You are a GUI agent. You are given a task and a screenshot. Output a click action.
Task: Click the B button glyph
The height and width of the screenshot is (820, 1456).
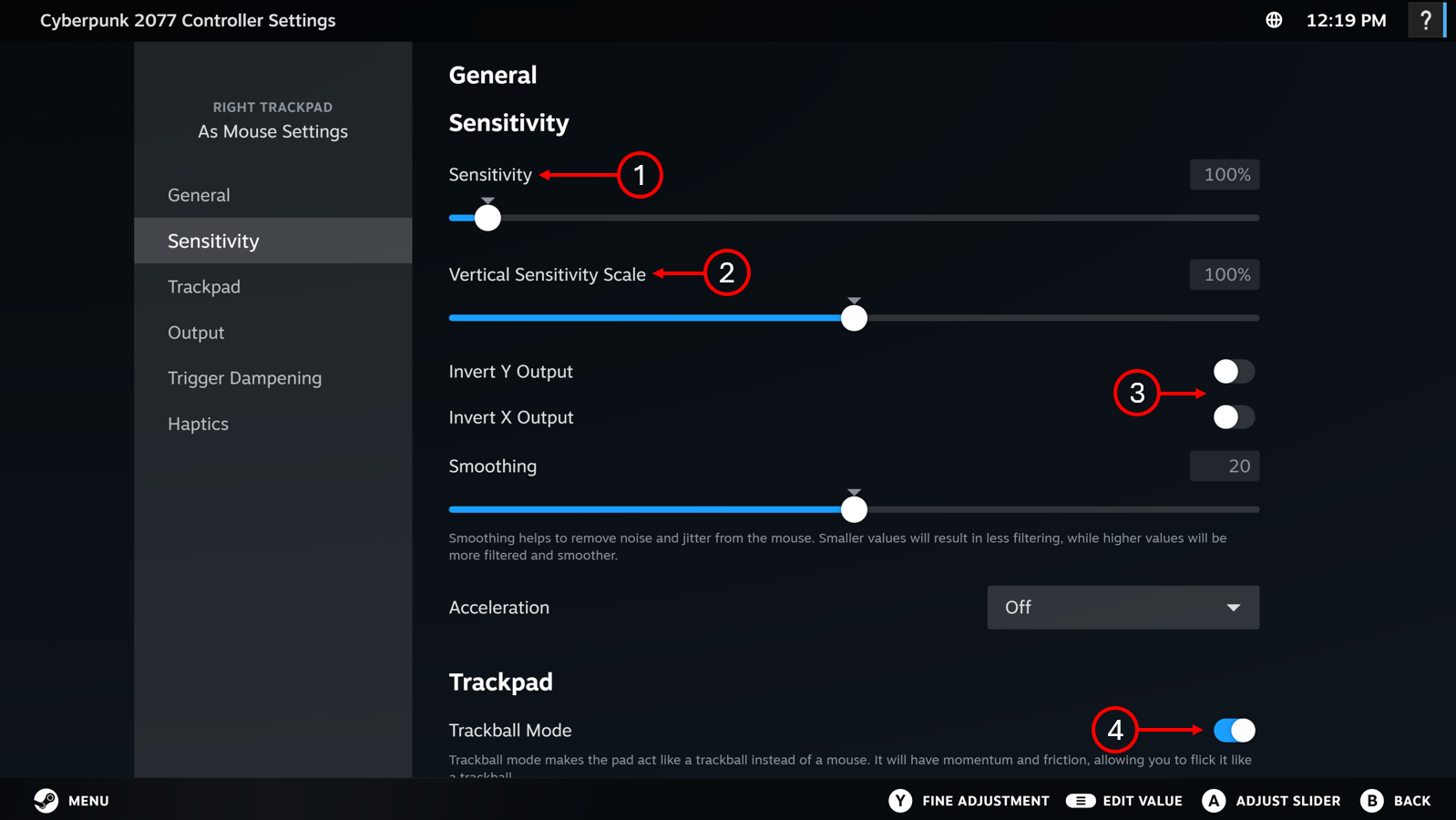(1372, 800)
